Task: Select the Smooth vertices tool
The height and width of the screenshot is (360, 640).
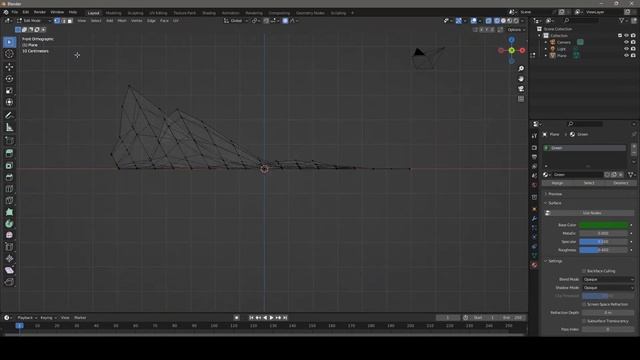Action: (x=9, y=235)
